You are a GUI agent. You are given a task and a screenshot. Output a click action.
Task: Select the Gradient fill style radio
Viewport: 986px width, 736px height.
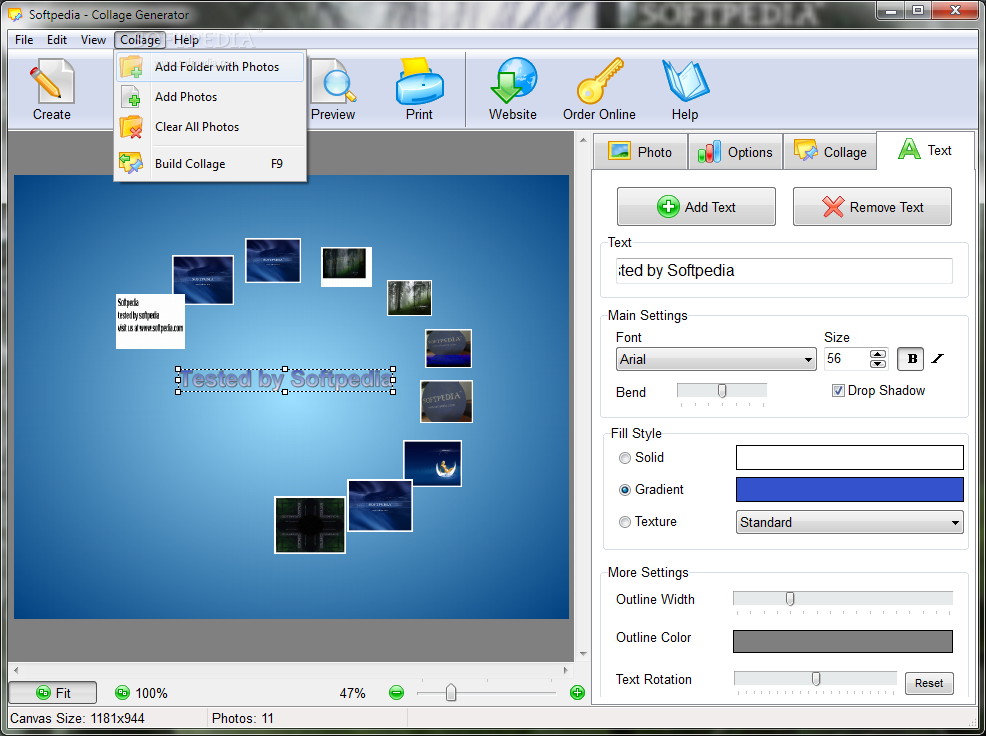(624, 490)
